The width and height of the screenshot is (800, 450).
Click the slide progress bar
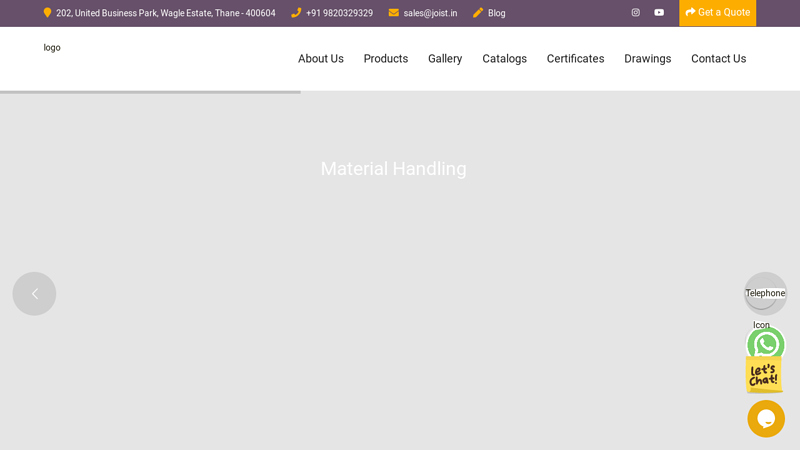click(x=151, y=92)
